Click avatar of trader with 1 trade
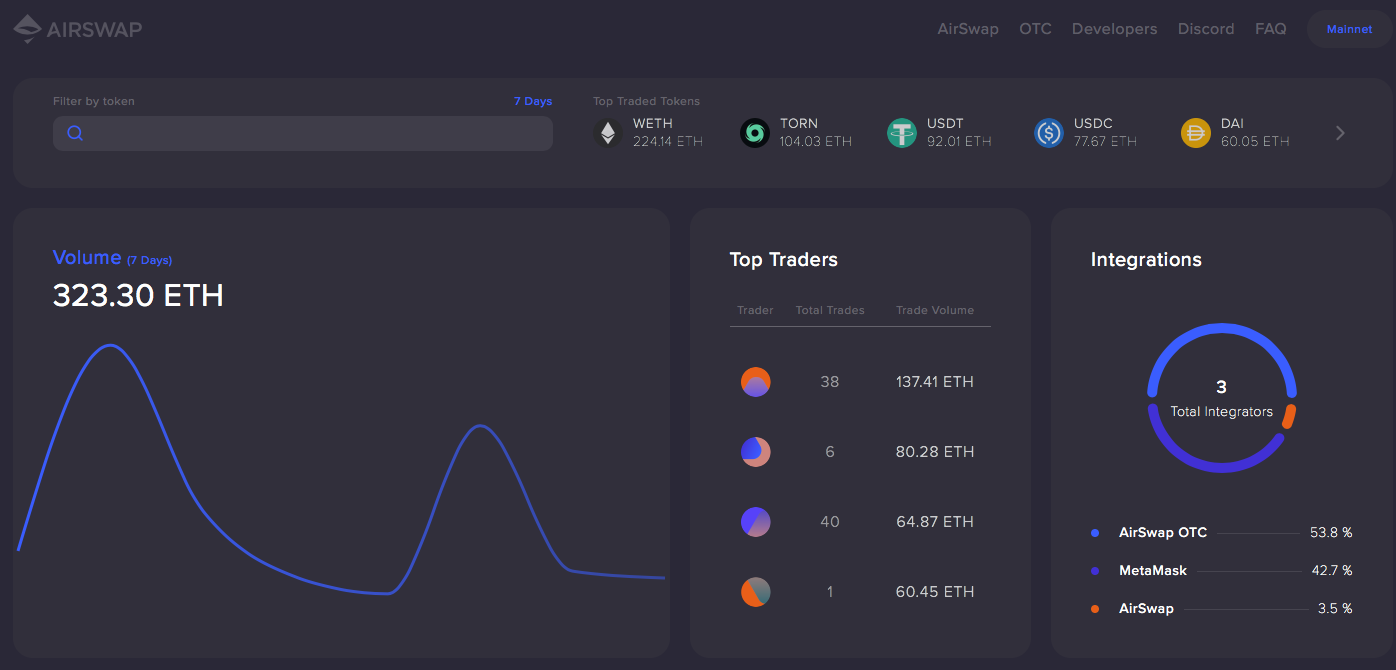This screenshot has height=670, width=1396. click(756, 592)
